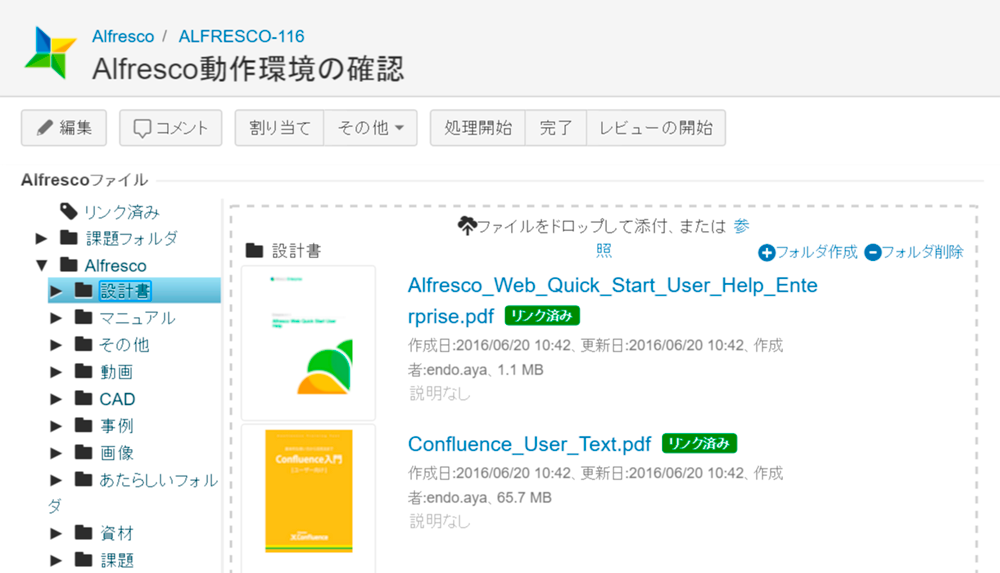Click リンク済み badge beside Confluence_User_Text.pdf
This screenshot has height=573, width=1000.
pos(699,443)
